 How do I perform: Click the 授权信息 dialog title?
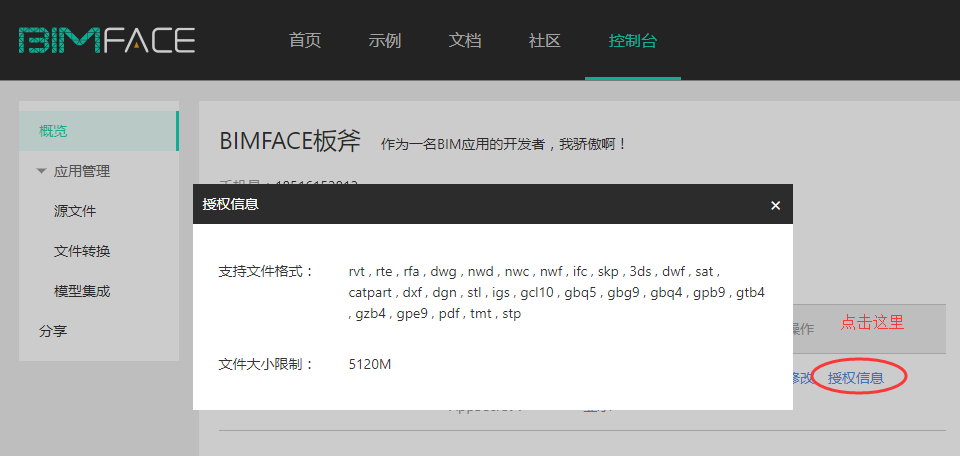click(230, 204)
